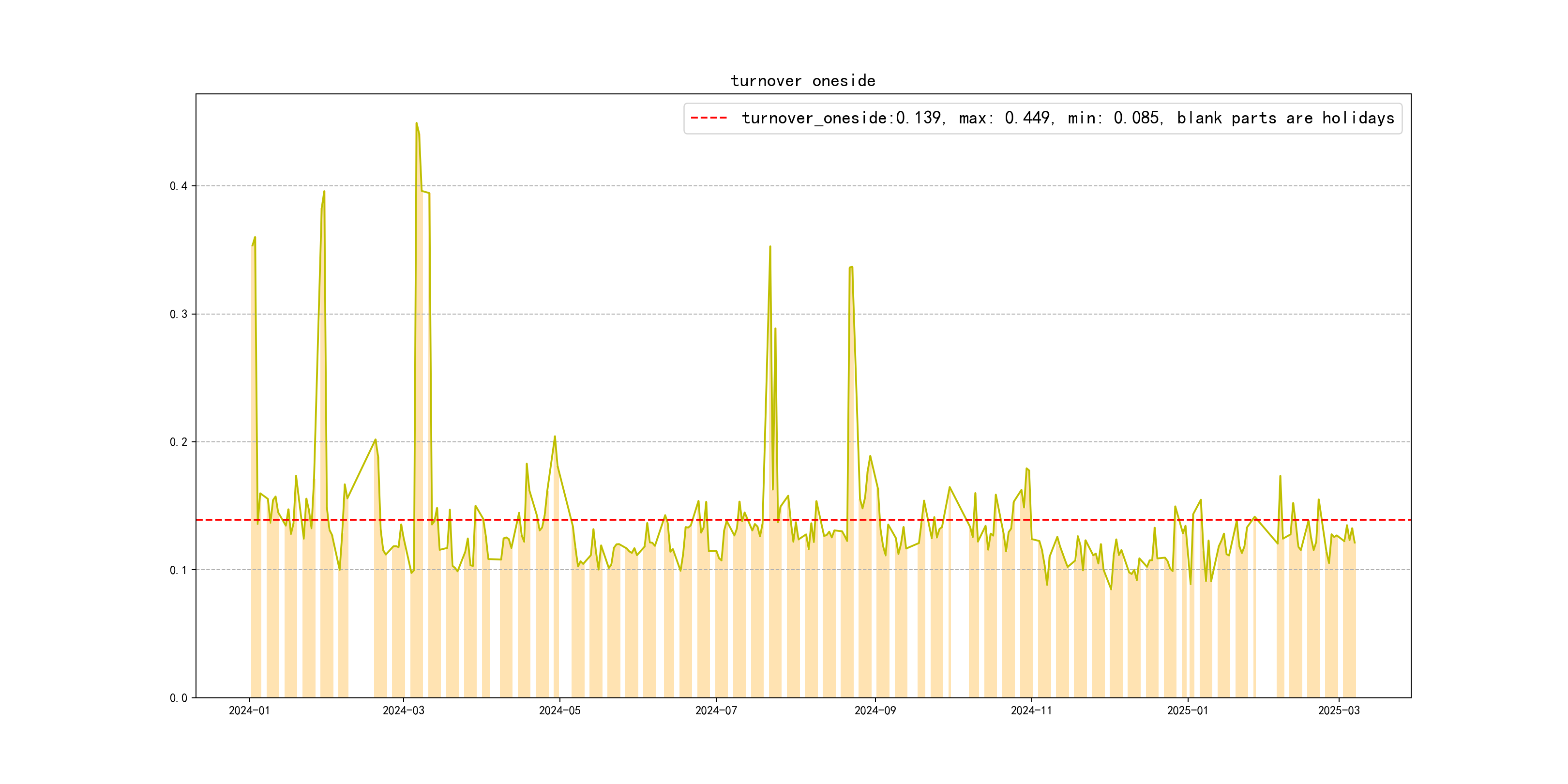Click the 0.4 y-axis tick label
1568x784 pixels.
point(179,186)
